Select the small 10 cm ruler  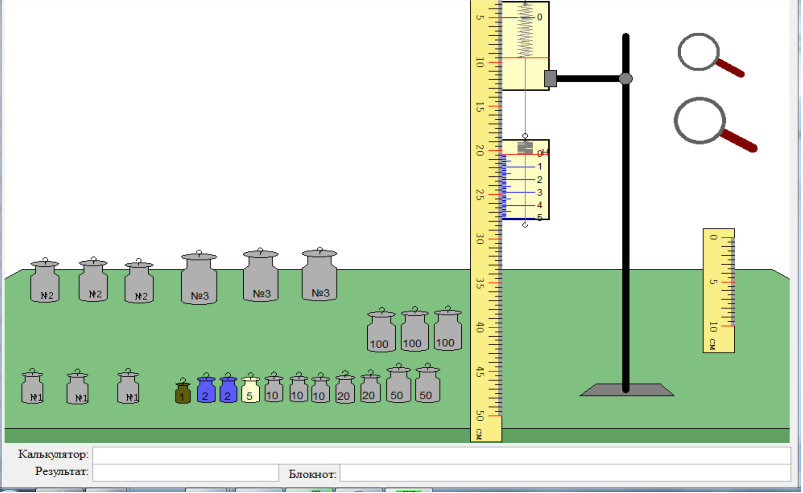tap(719, 290)
